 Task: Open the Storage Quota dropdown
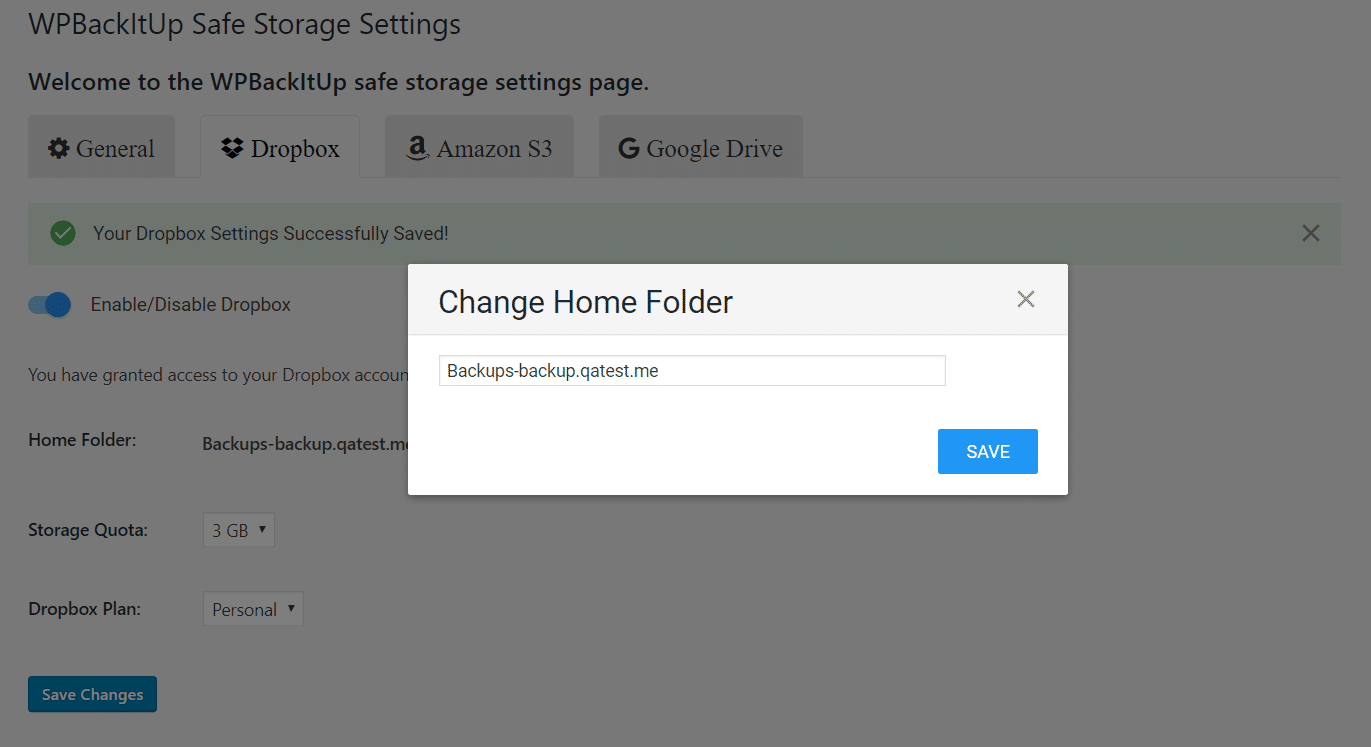[239, 530]
